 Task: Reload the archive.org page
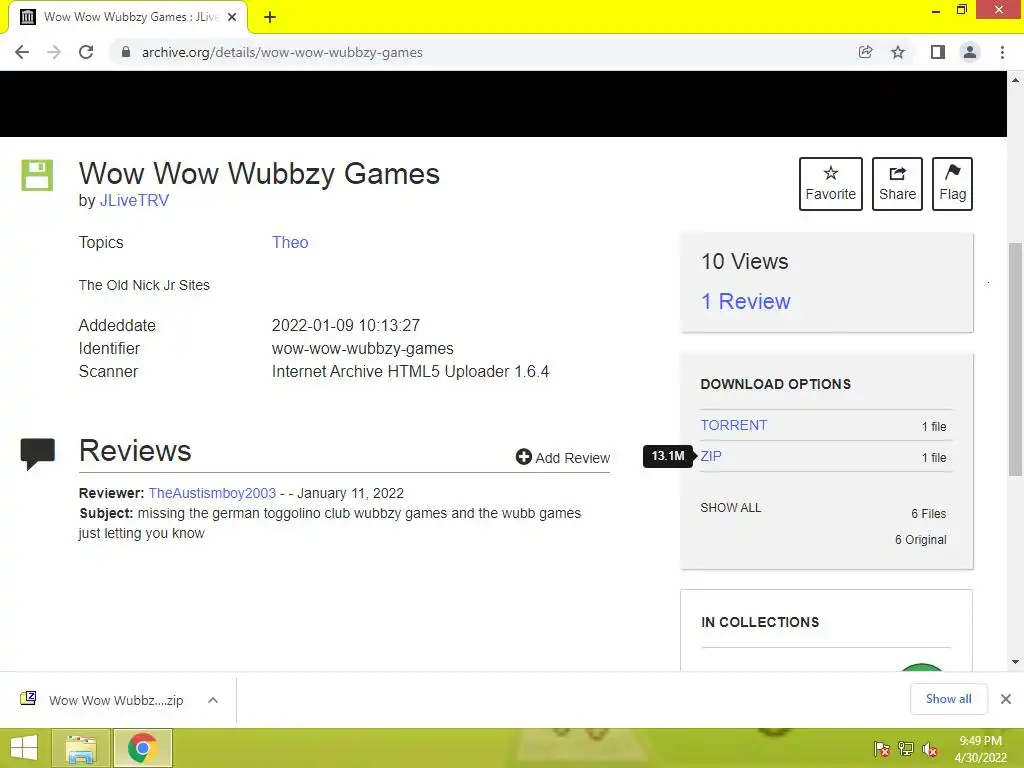(x=86, y=52)
